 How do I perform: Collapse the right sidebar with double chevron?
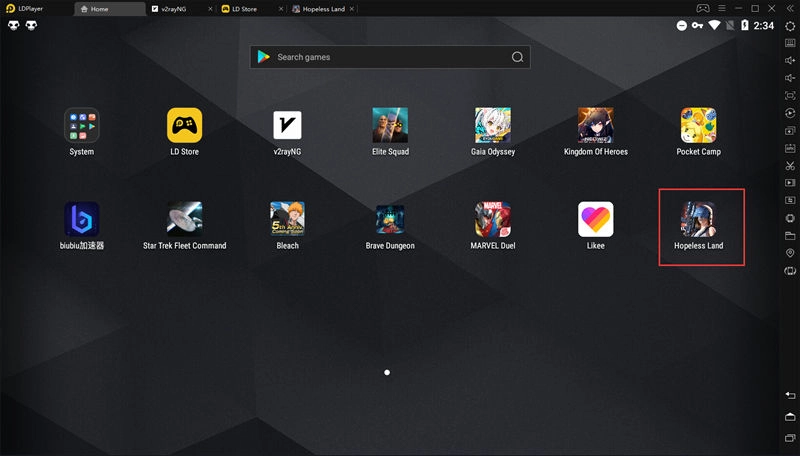tap(790, 8)
